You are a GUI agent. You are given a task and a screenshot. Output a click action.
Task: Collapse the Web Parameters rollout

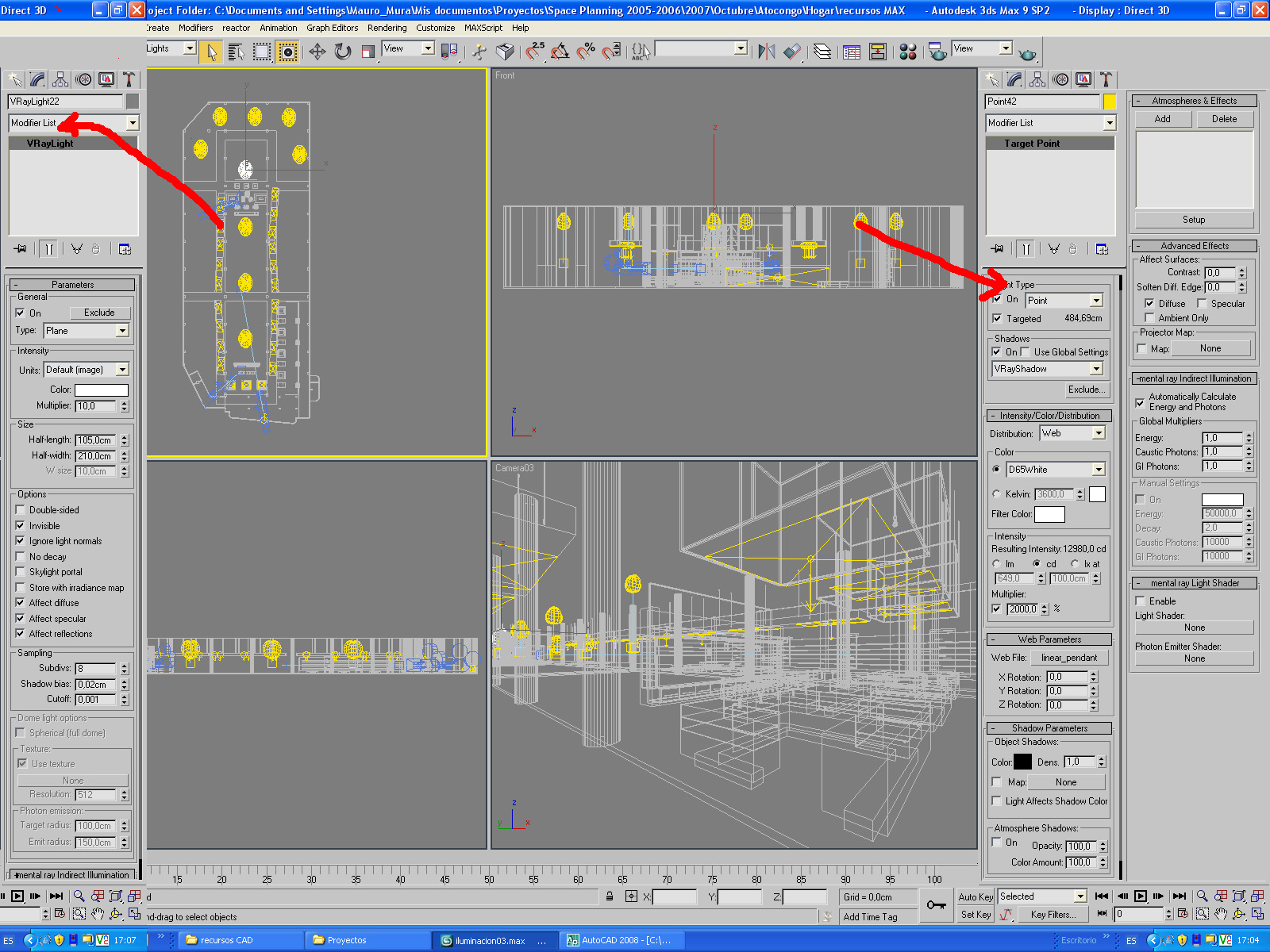point(1049,639)
